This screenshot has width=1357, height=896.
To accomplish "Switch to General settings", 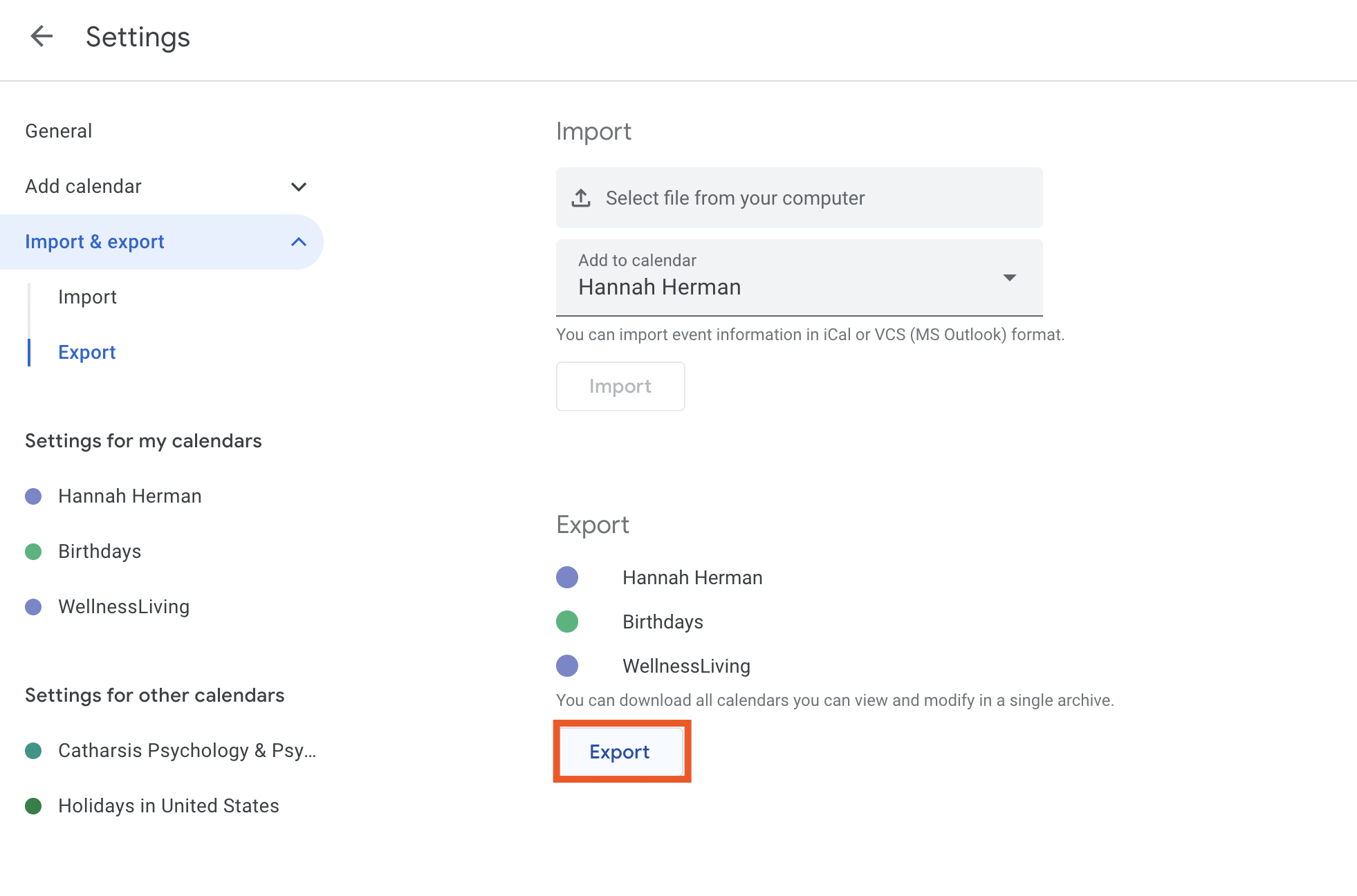I will [58, 131].
